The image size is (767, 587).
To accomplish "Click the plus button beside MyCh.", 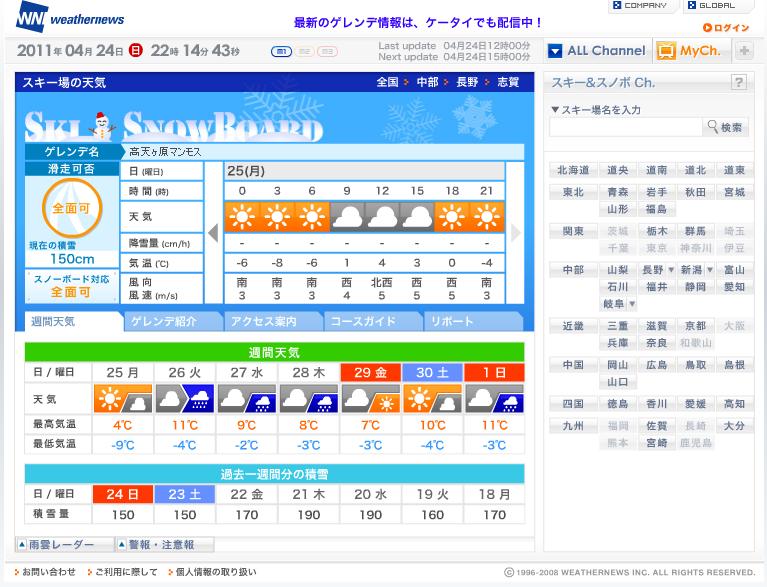I will [744, 51].
